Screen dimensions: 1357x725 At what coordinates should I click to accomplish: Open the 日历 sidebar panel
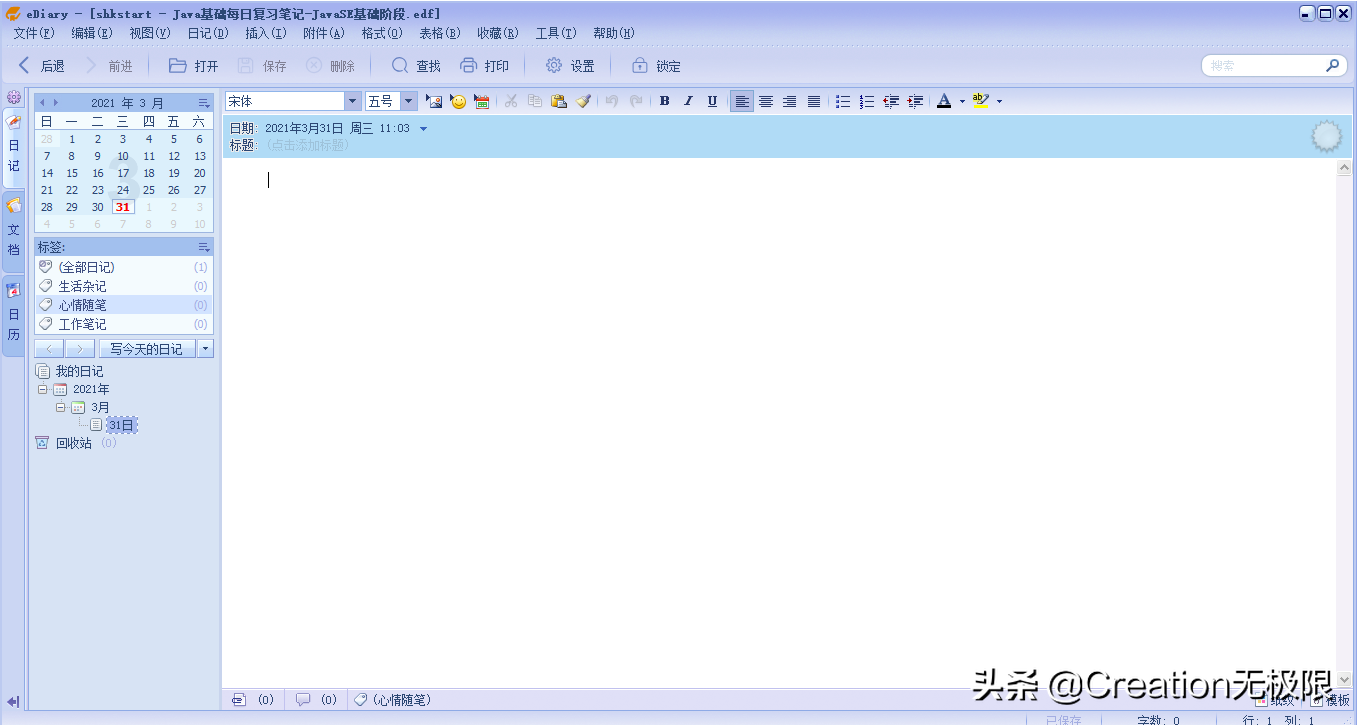(x=13, y=305)
